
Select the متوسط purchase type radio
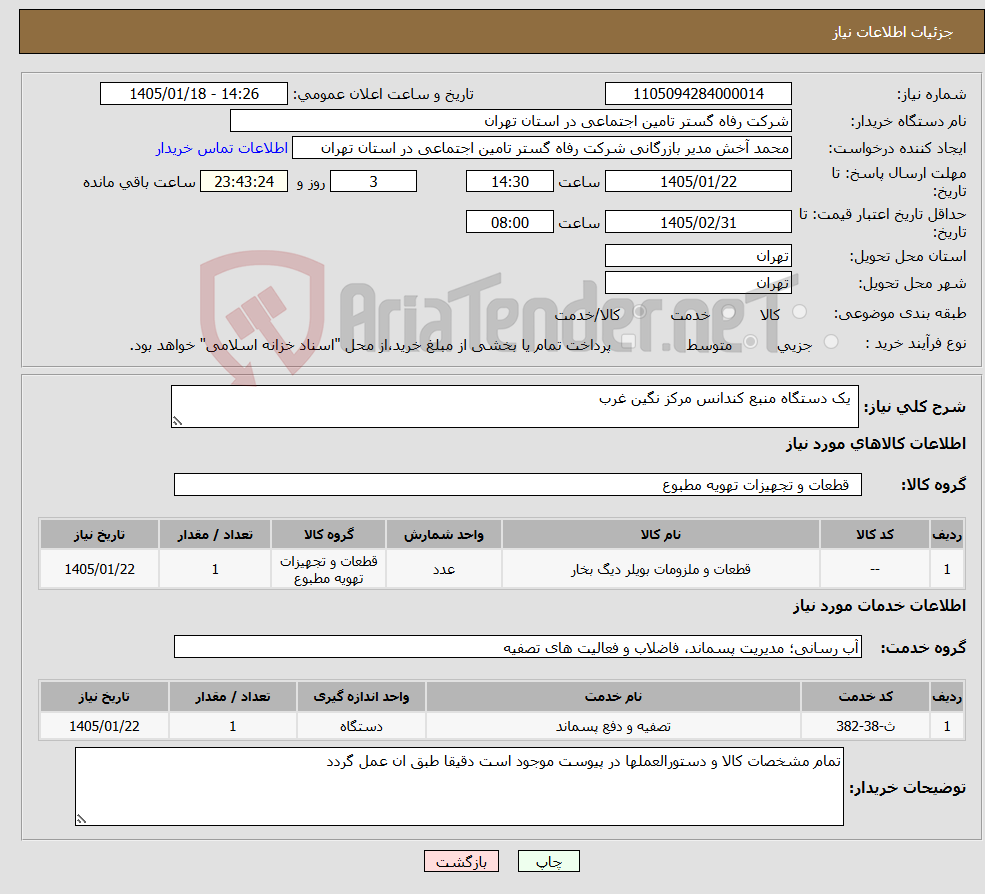(751, 342)
